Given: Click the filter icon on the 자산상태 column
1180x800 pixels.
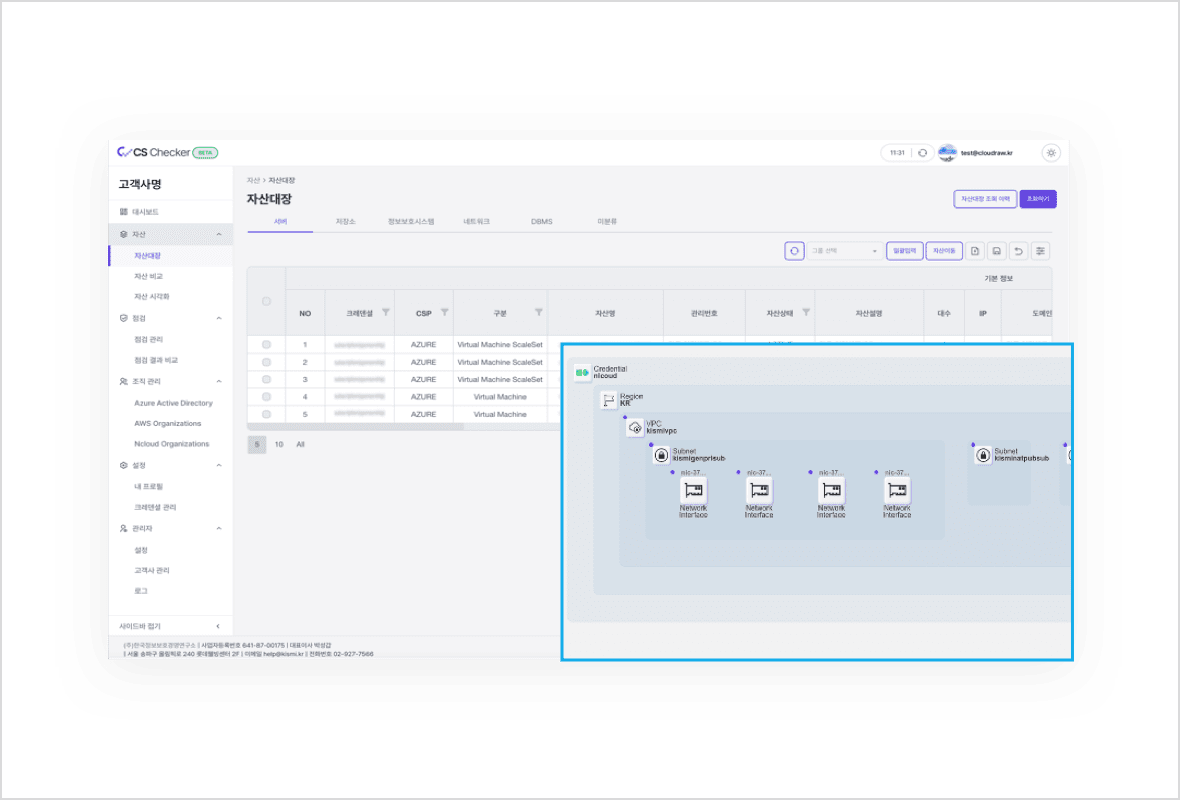Looking at the screenshot, I should (x=806, y=313).
